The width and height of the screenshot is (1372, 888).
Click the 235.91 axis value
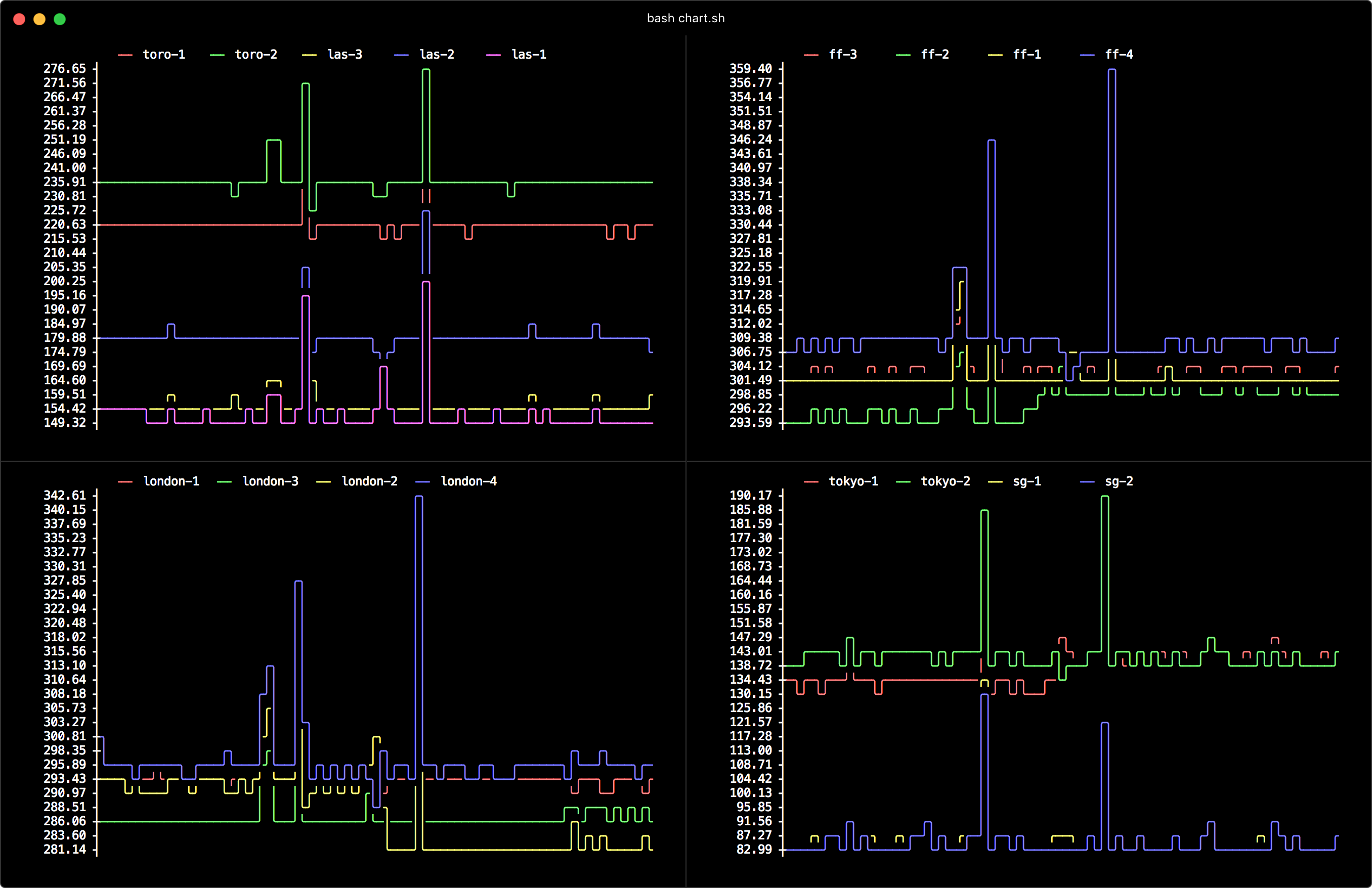click(65, 182)
